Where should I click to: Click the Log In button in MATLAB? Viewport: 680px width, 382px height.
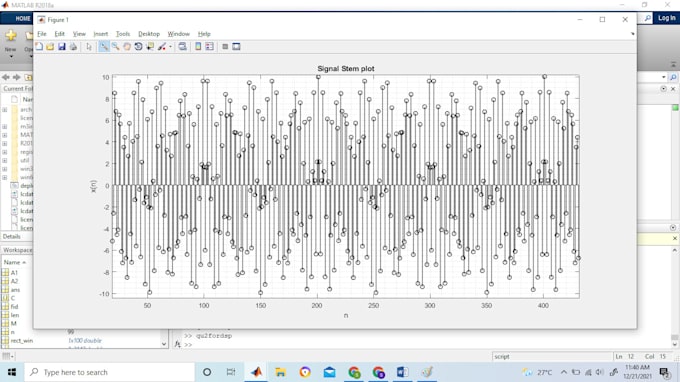pos(667,18)
